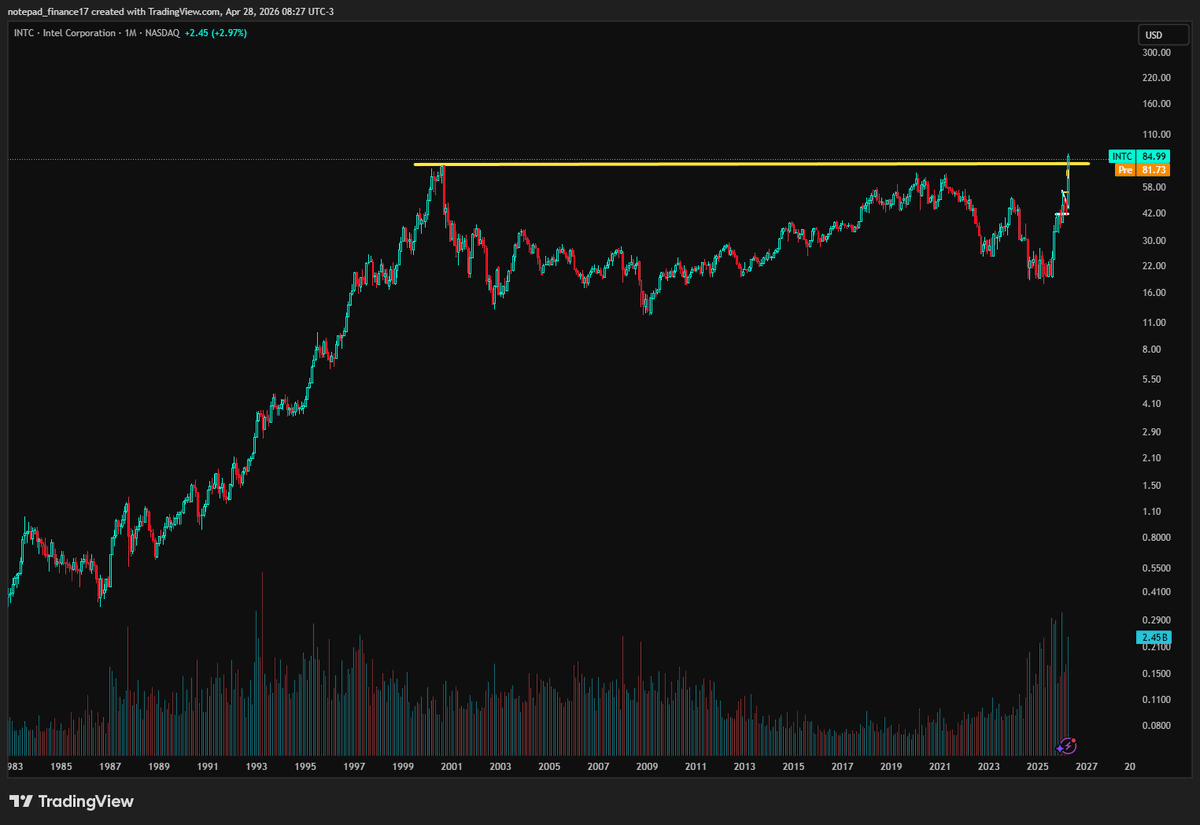Click the 2.45B volume label

pyautogui.click(x=1153, y=637)
